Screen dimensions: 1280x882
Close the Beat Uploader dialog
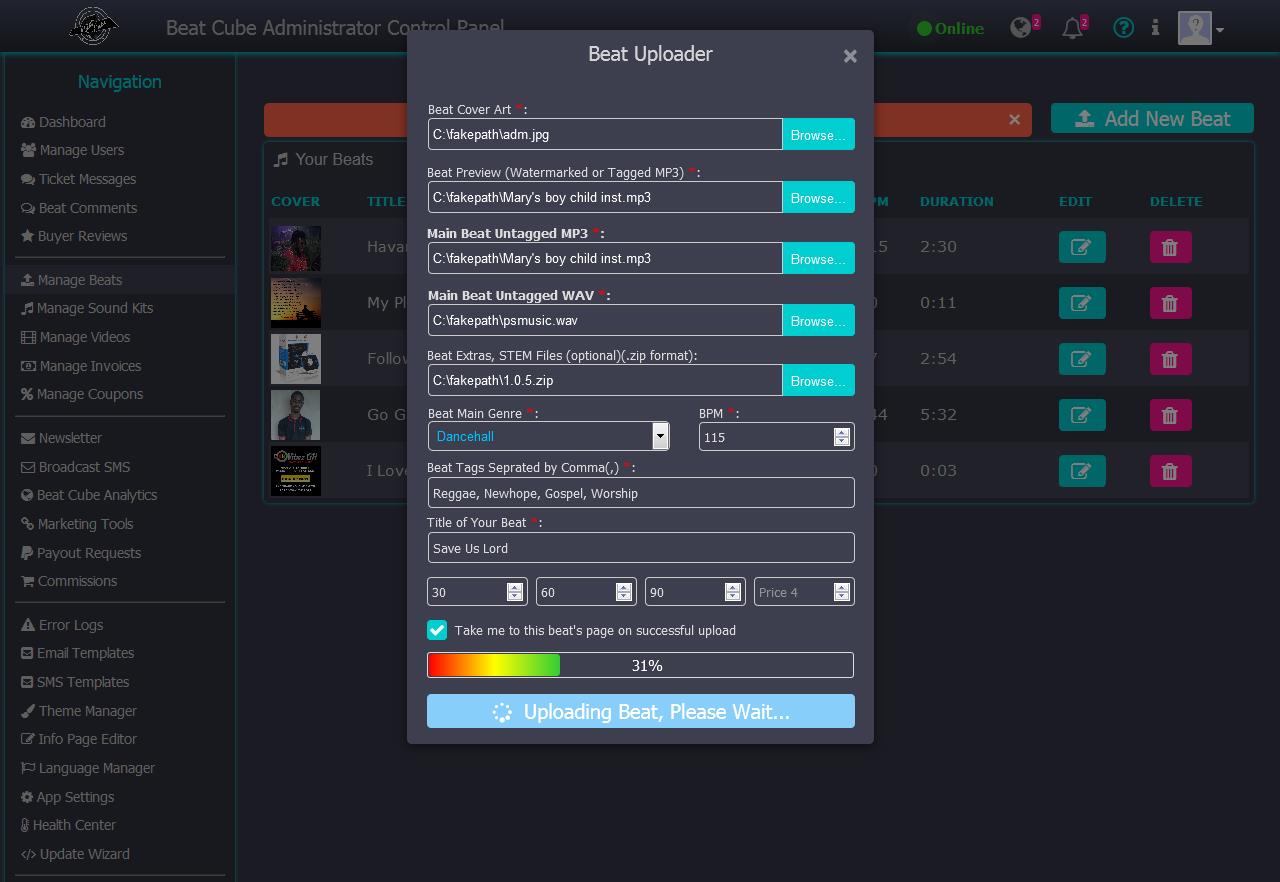click(850, 56)
